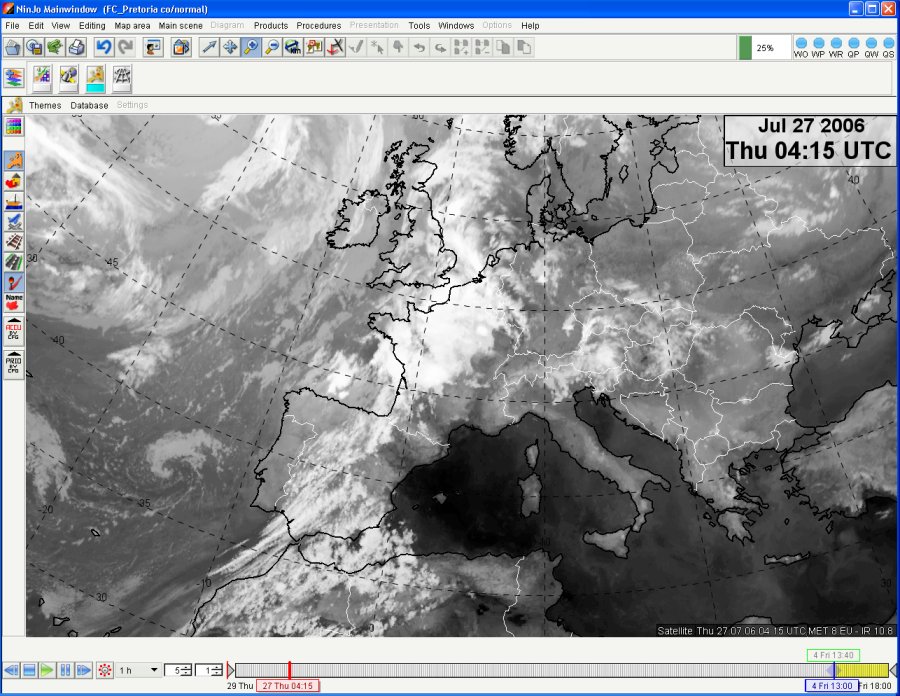The height and width of the screenshot is (696, 900).
Task: Click the color palette icon in left sidebar
Action: 14,126
